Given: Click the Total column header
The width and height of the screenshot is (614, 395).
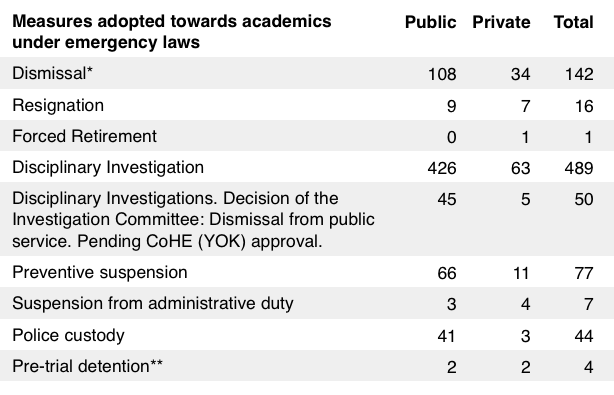Looking at the screenshot, I should [x=574, y=22].
